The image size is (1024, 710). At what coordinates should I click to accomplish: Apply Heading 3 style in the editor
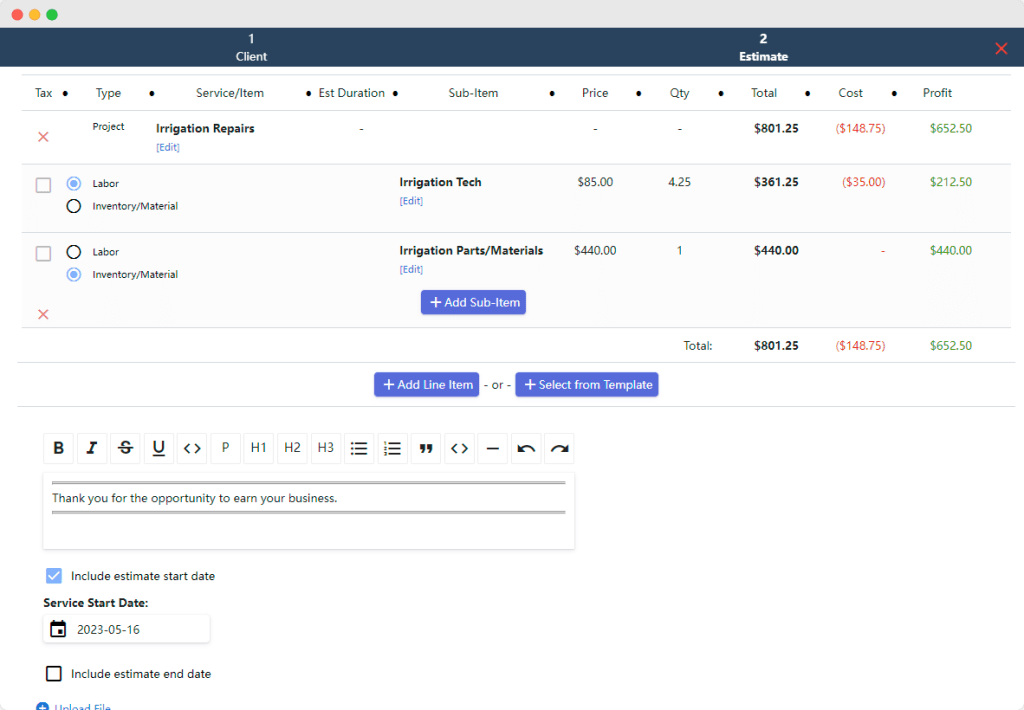325,448
